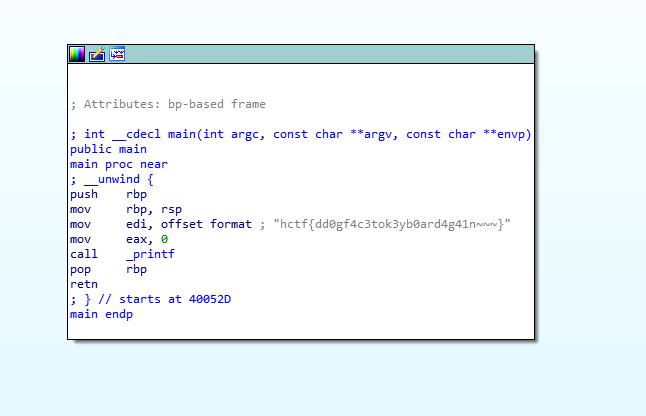This screenshot has height=416, width=646.
Task: Select the bp-based frame attributes comment
Action: tap(168, 104)
